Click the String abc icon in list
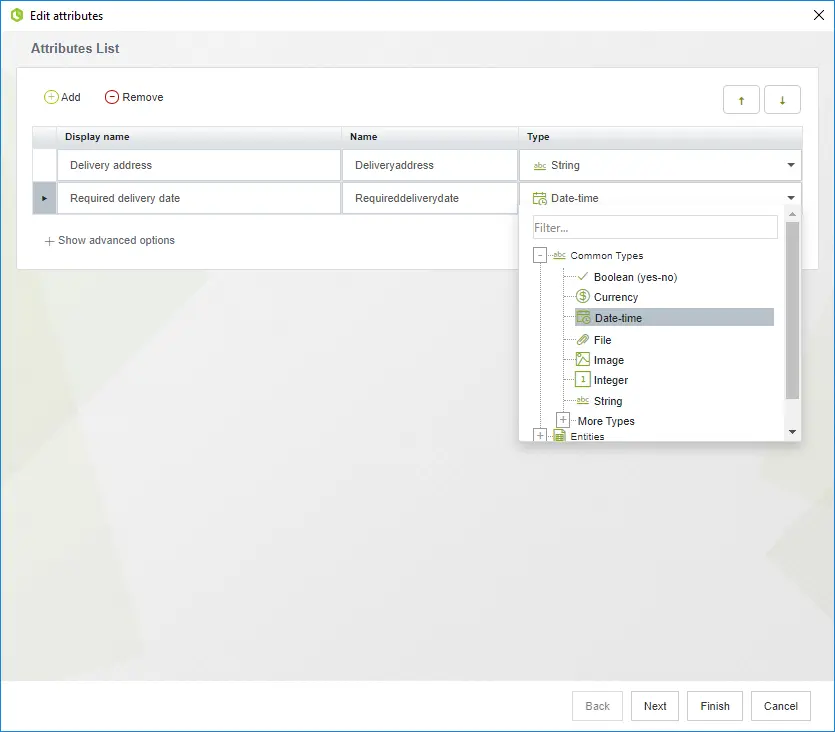Screen dimensions: 835x732 pos(583,400)
